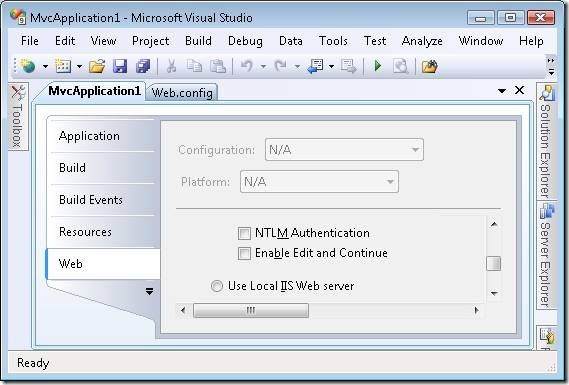Click the Undo arrow icon
The height and width of the screenshot is (385, 569).
(247, 66)
